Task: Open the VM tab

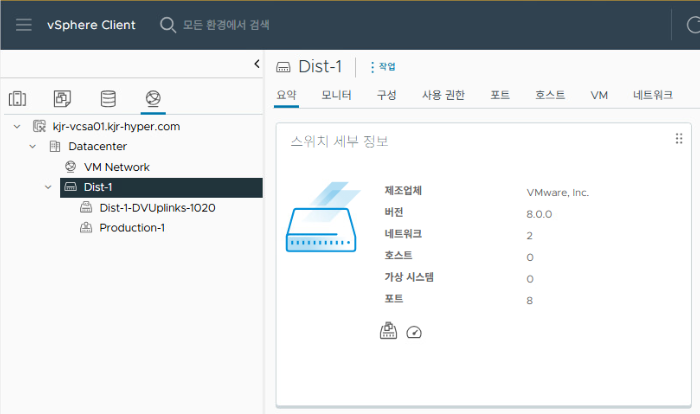Action: (x=599, y=95)
